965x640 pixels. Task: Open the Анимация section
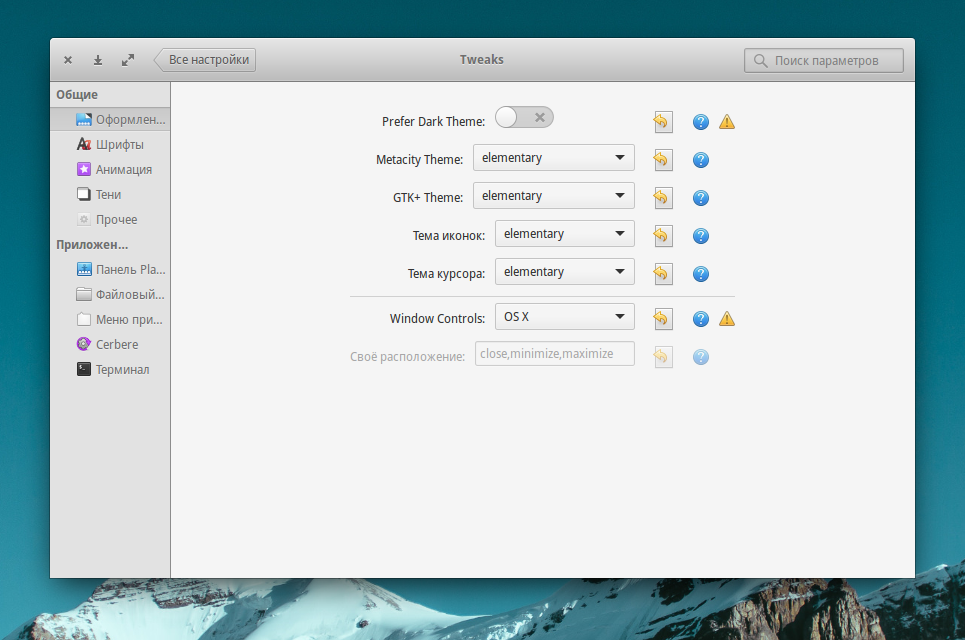pos(110,169)
